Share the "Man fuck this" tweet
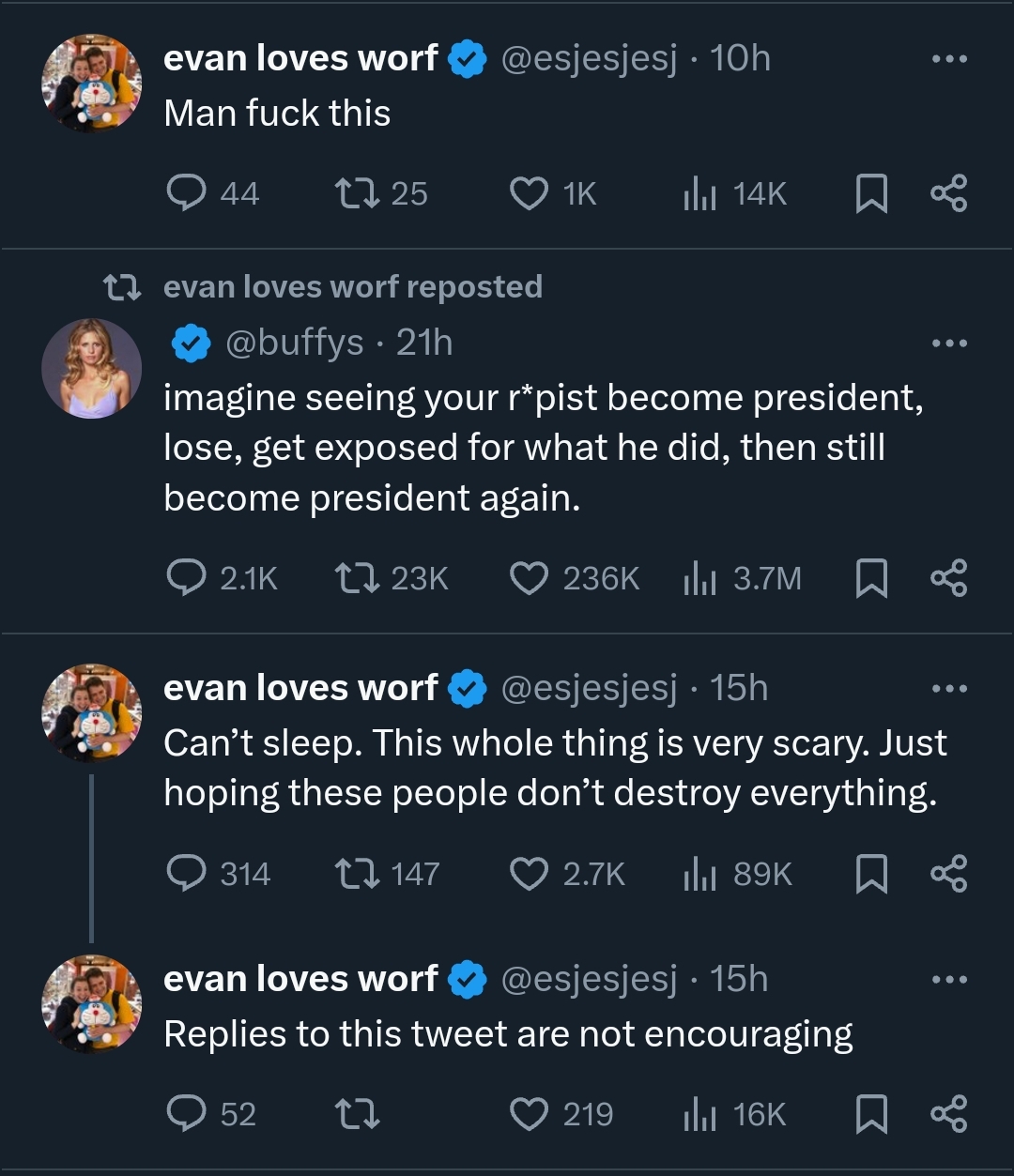The width and height of the screenshot is (1014, 1176). [x=948, y=193]
